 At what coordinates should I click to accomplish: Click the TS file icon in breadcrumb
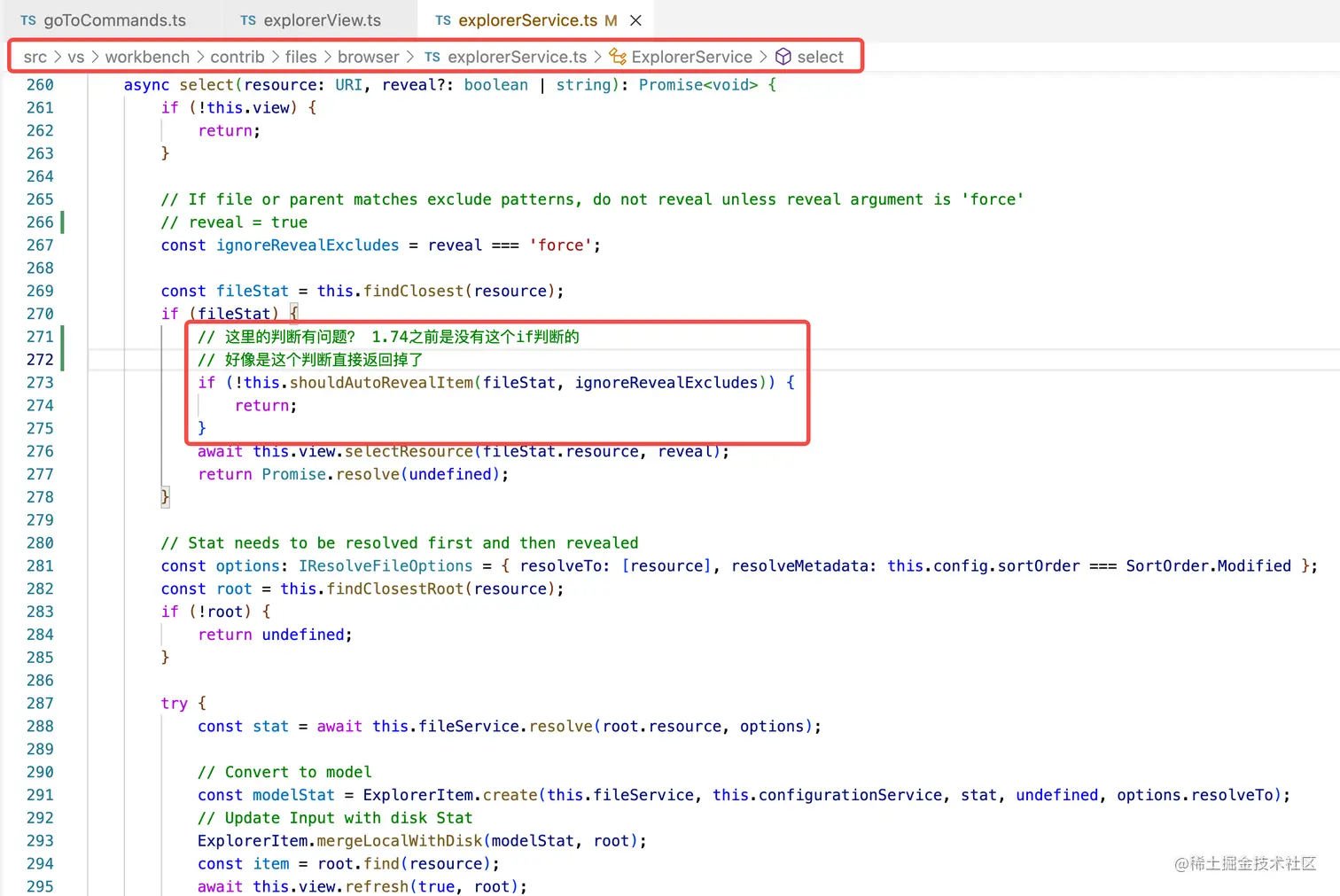coord(432,57)
